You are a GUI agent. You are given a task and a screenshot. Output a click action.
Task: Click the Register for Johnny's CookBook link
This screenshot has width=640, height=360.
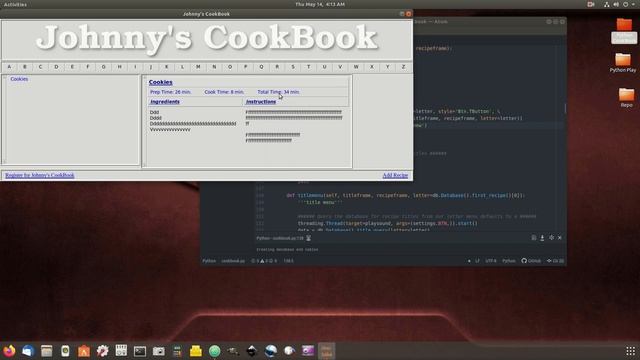pyautogui.click(x=40, y=175)
